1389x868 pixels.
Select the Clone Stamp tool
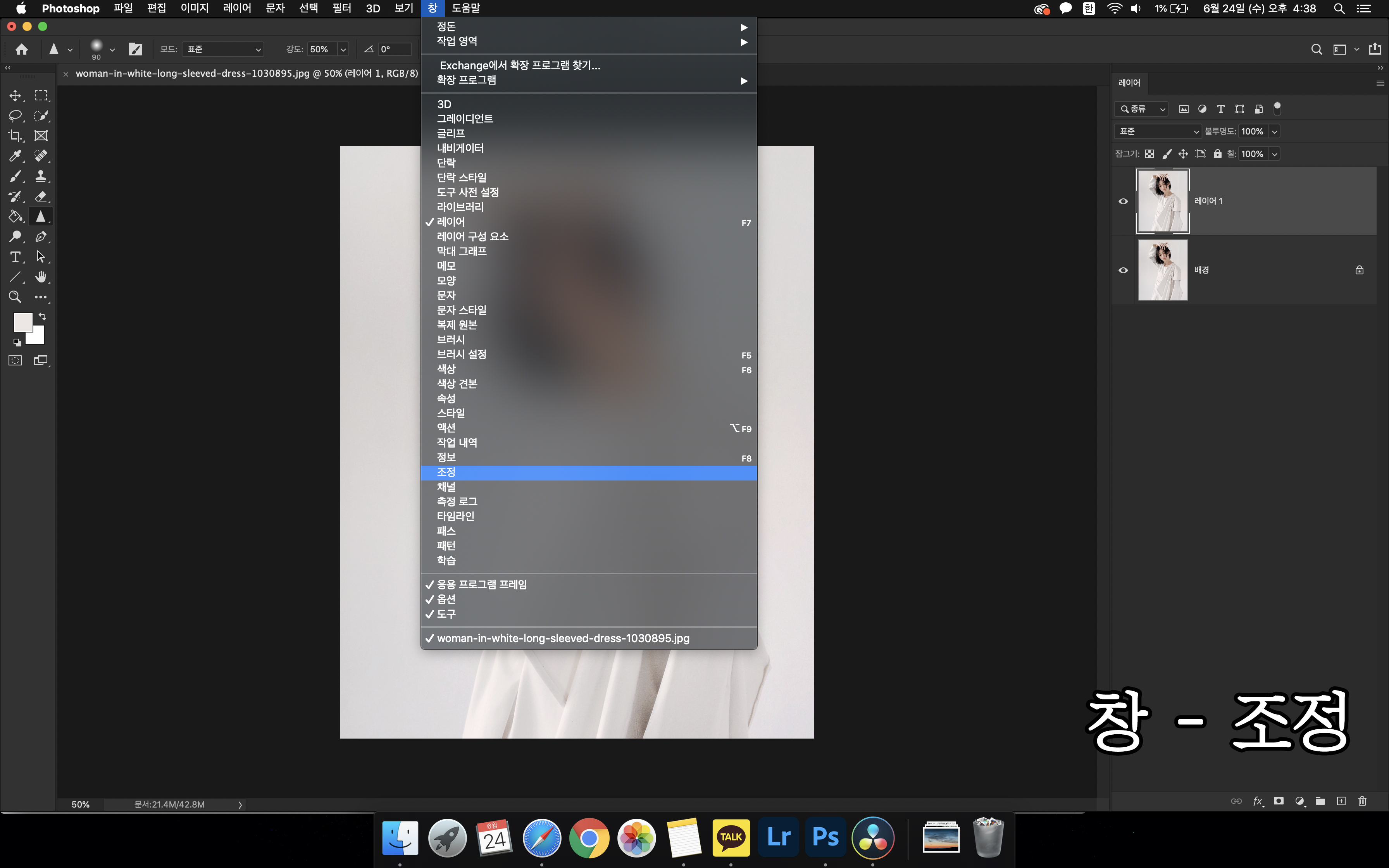[x=41, y=176]
